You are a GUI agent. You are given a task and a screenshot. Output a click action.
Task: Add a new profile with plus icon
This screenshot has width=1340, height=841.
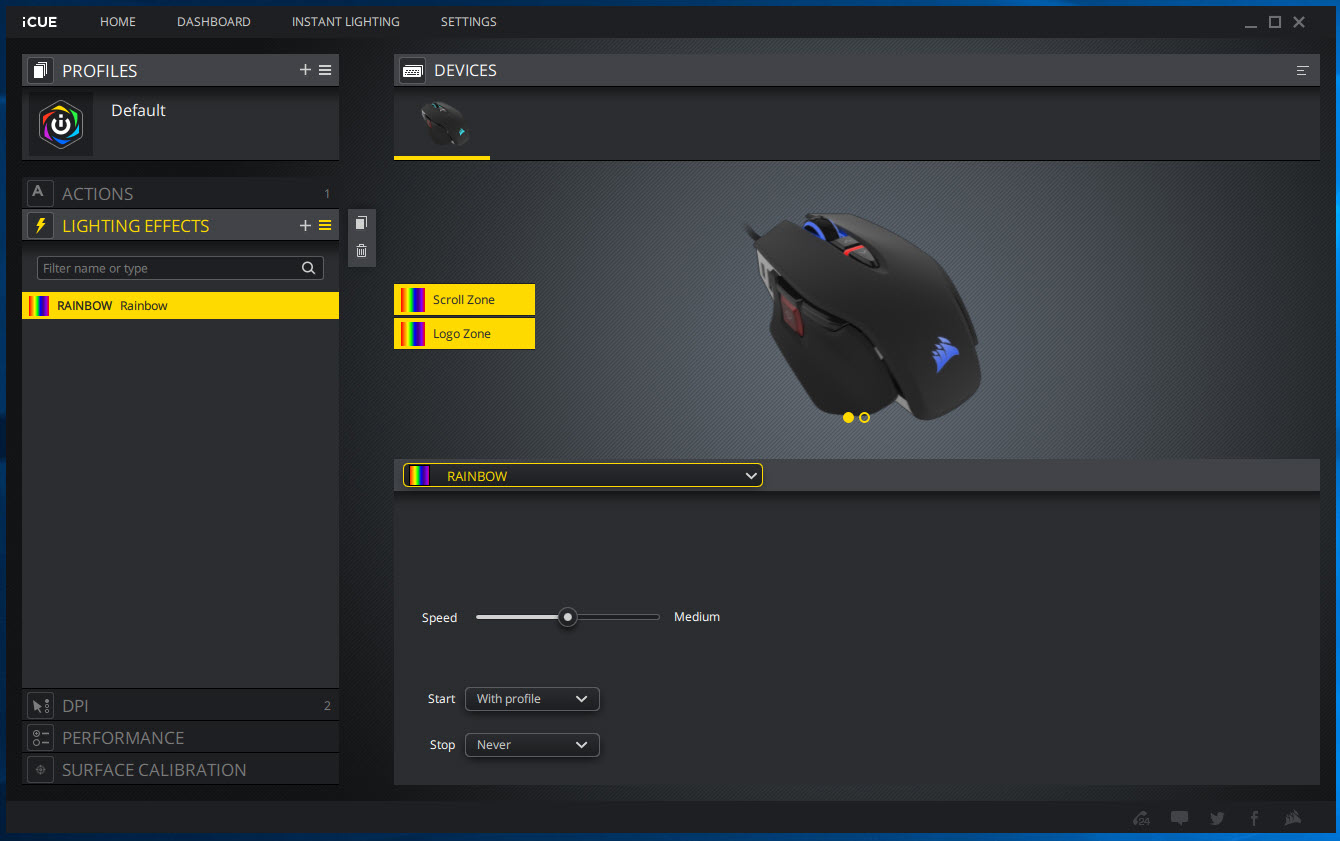tap(305, 70)
